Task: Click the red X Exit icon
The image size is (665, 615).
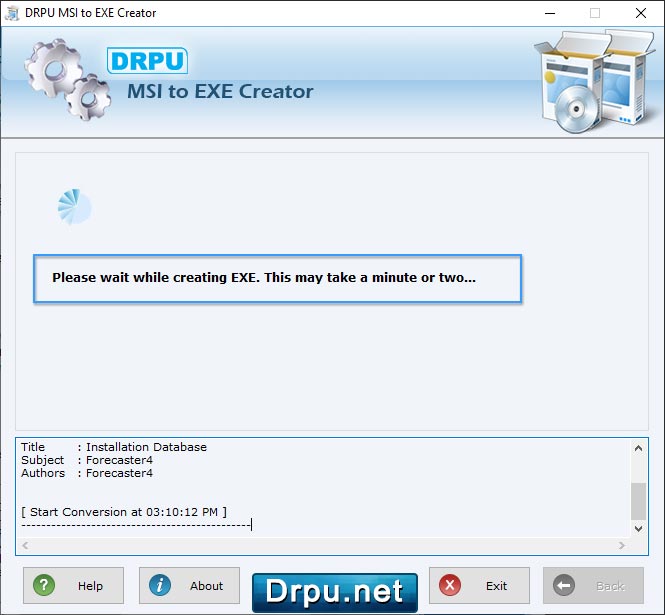Action: 450,585
